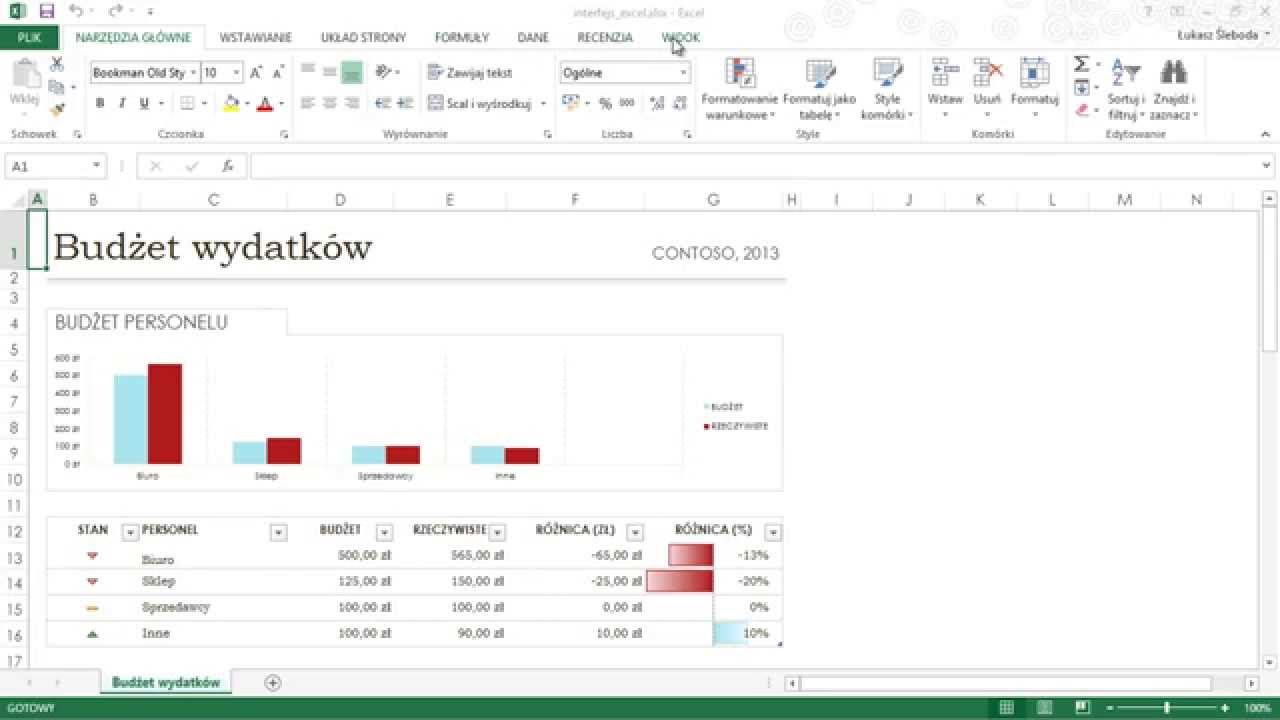
Task: Select the Format Painter brush icon
Action: 57,109
